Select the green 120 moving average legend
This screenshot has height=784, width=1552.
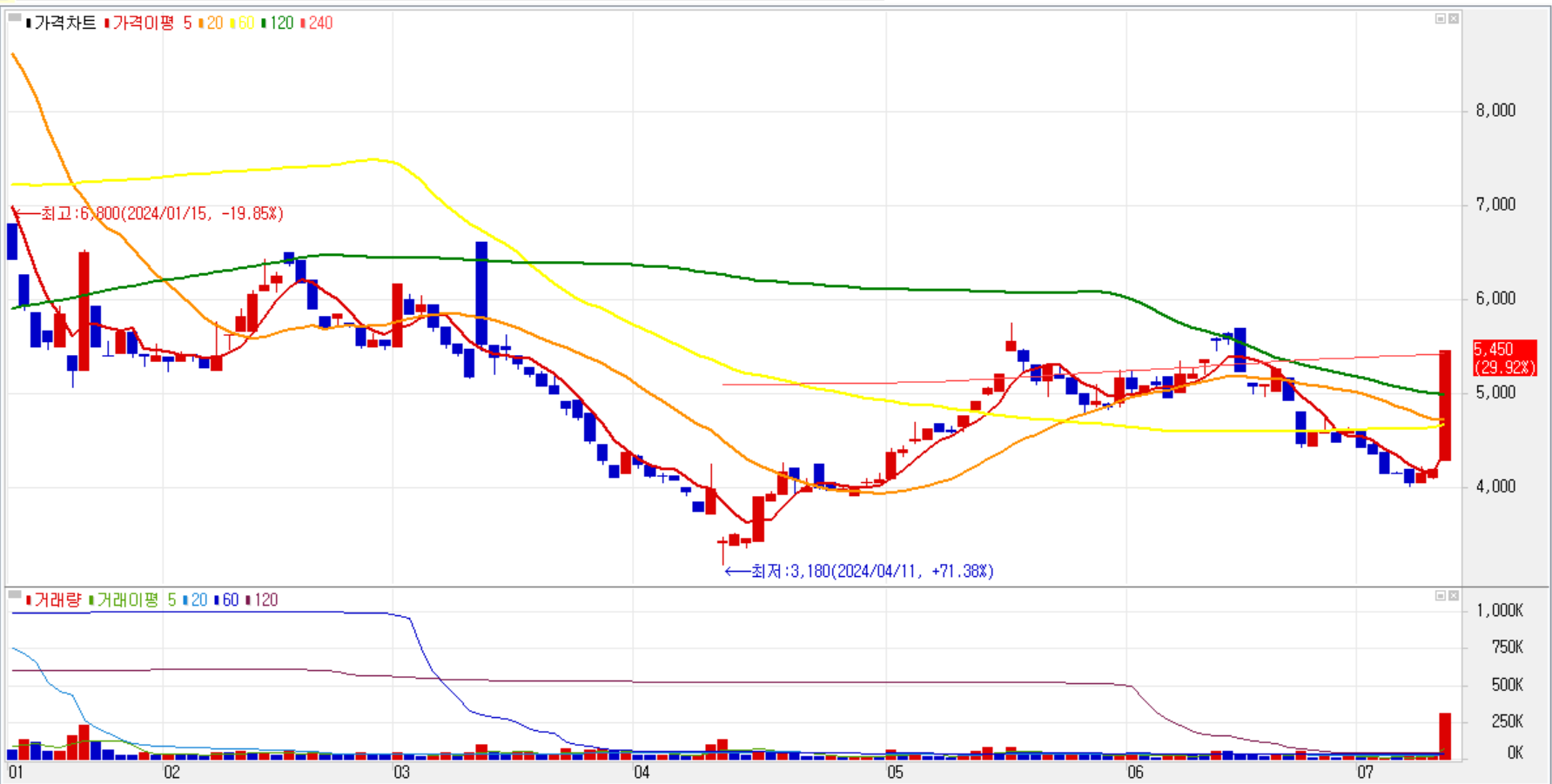click(279, 23)
